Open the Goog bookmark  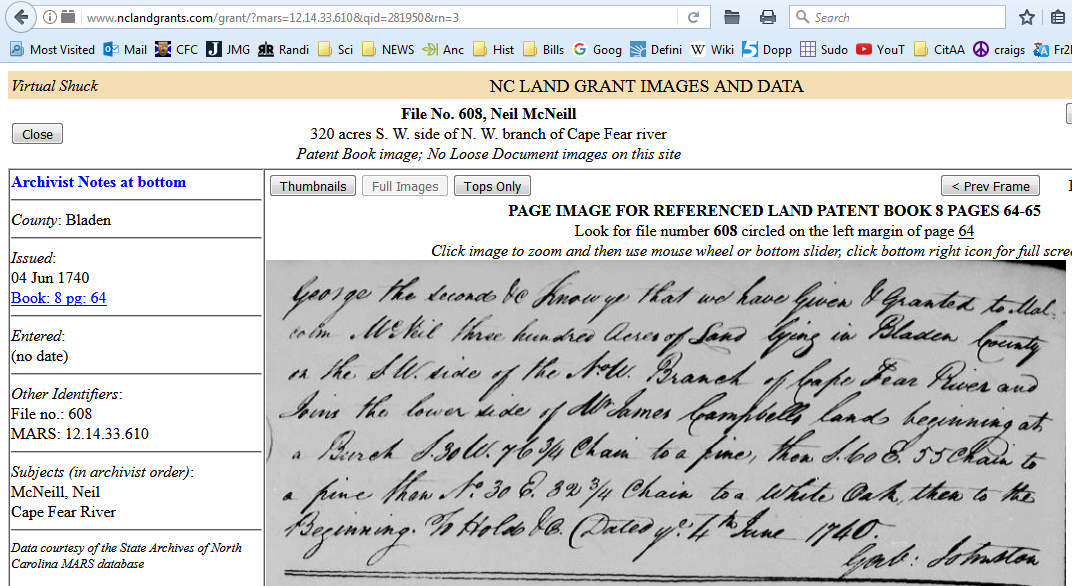click(598, 49)
